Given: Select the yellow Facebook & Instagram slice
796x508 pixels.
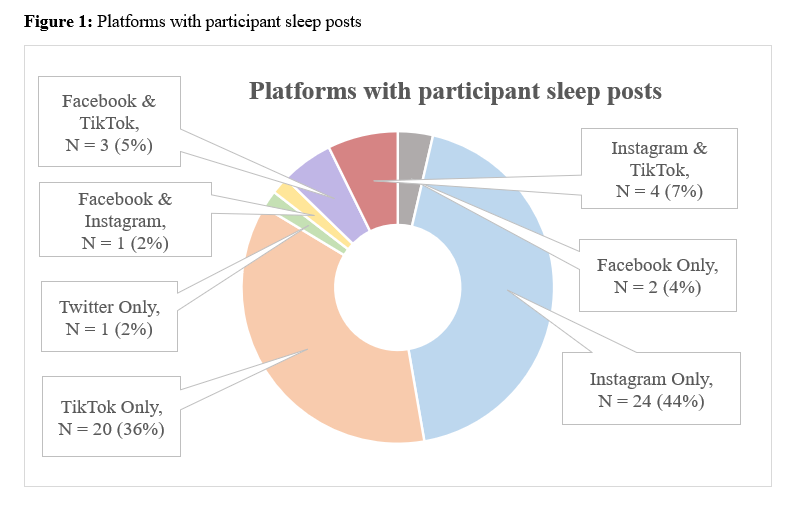Looking at the screenshot, I should tap(310, 215).
